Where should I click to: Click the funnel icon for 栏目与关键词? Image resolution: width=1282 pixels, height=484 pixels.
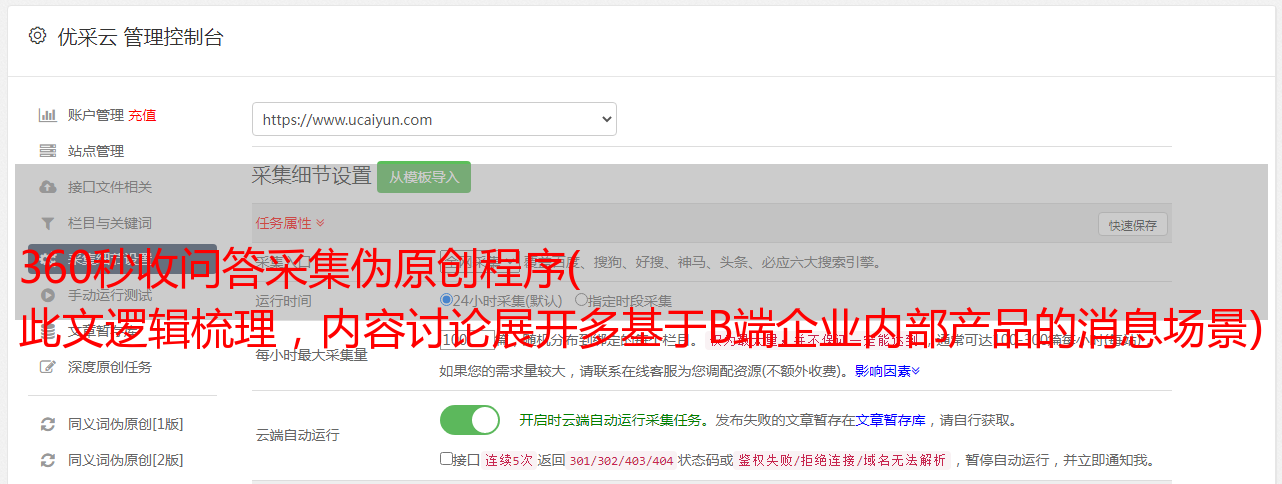(x=47, y=223)
